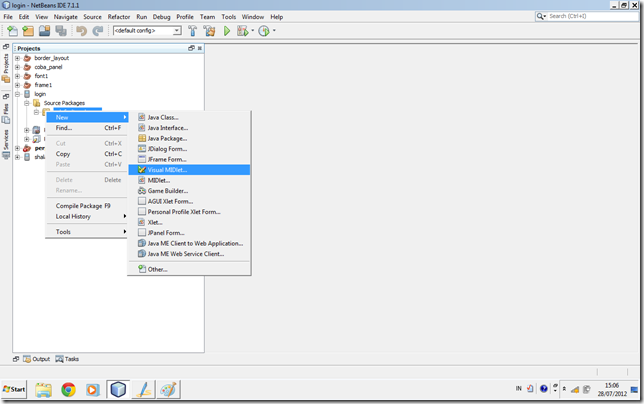Click the Build Project hammer icon

[193, 31]
